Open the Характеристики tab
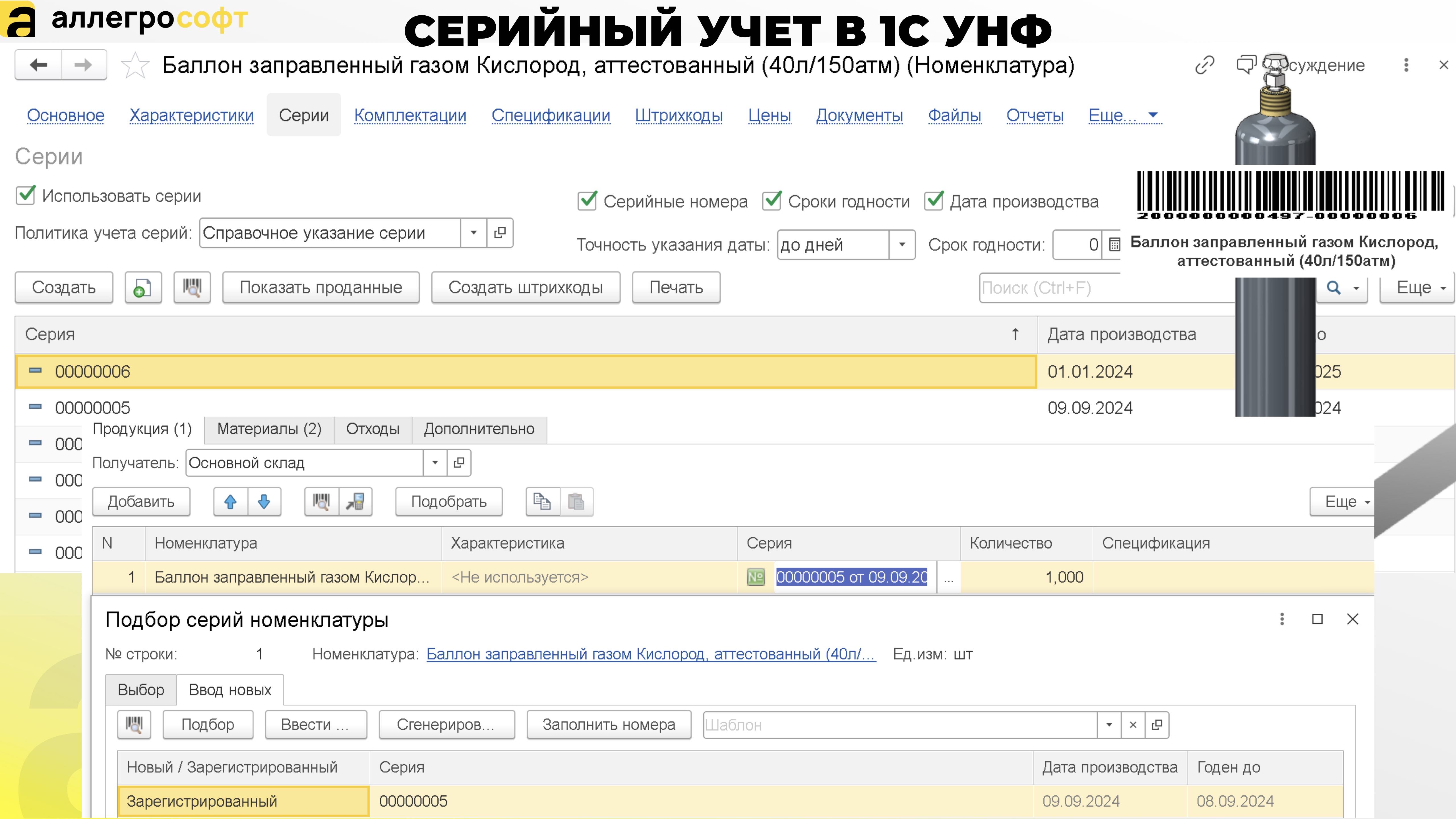 pyautogui.click(x=192, y=115)
